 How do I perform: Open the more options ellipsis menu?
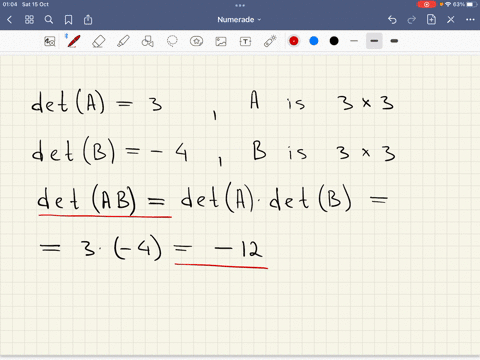click(470, 20)
